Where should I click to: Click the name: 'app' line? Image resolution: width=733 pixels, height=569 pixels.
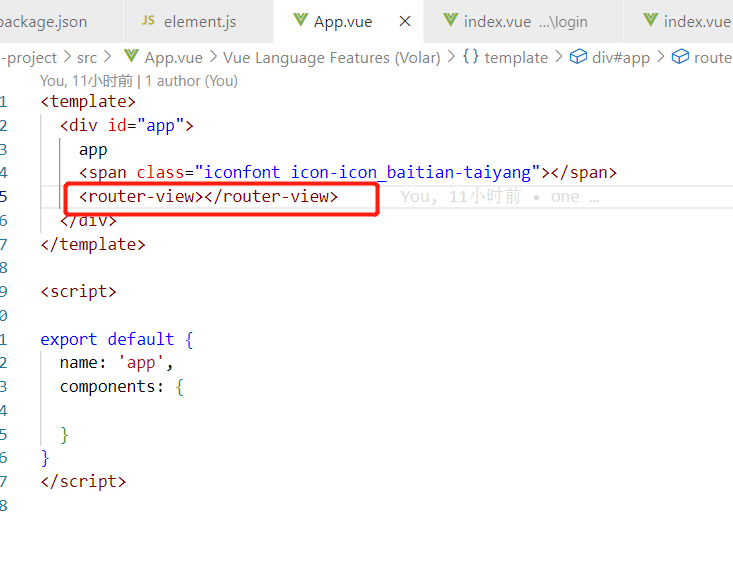tap(116, 363)
